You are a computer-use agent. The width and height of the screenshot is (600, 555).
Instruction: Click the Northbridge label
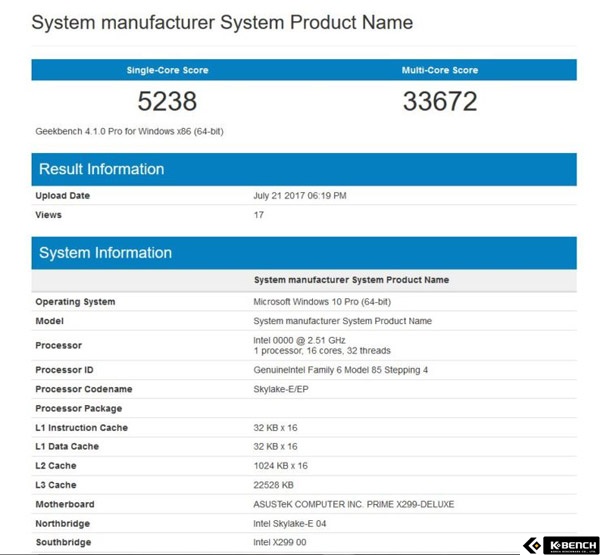(62, 523)
